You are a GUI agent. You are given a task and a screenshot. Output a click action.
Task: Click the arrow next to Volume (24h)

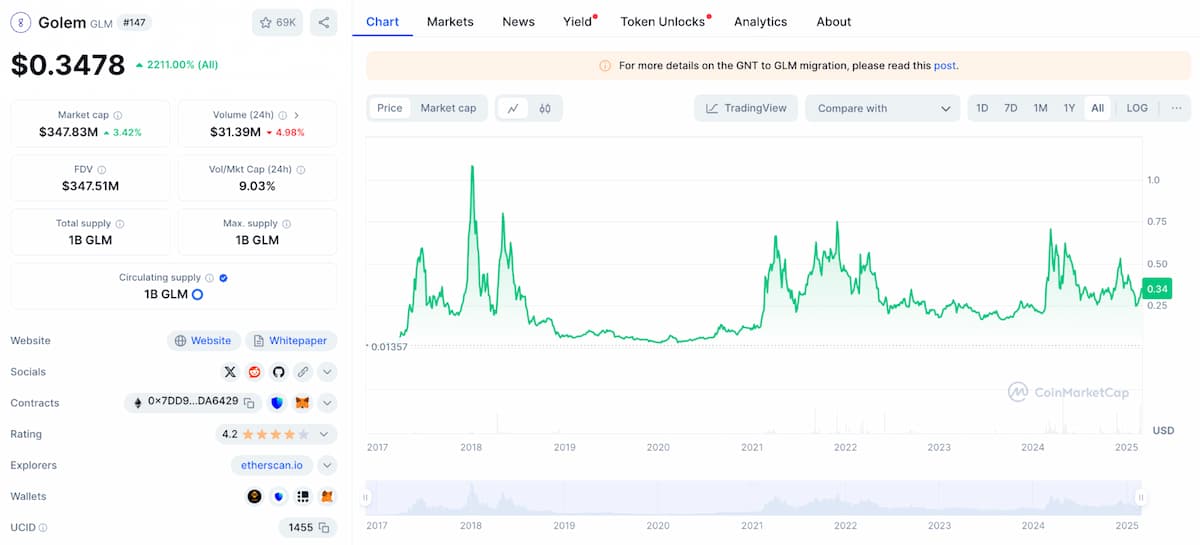click(297, 116)
